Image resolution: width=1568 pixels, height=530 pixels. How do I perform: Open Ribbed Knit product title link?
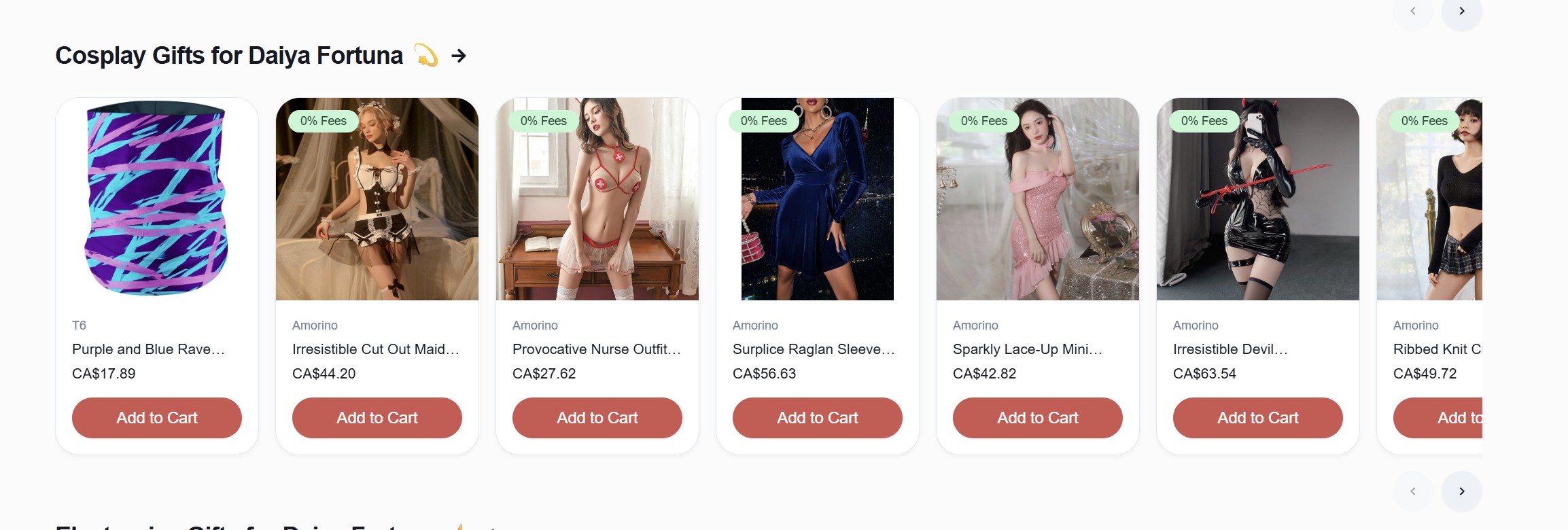(1437, 349)
